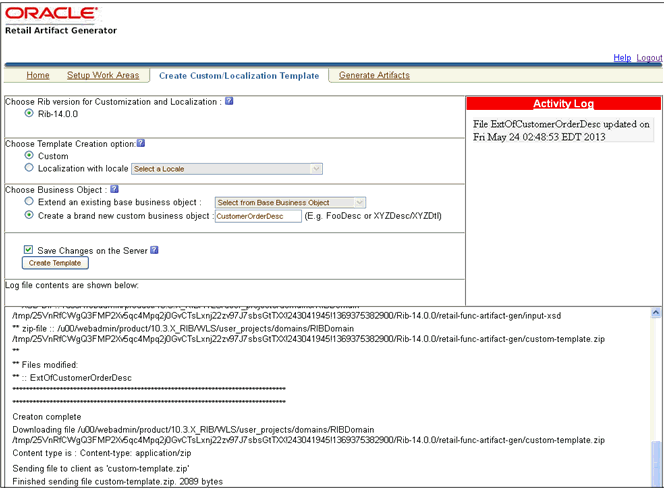Click the Create Template button
Screen dimensions: 664x488
click(x=55, y=263)
